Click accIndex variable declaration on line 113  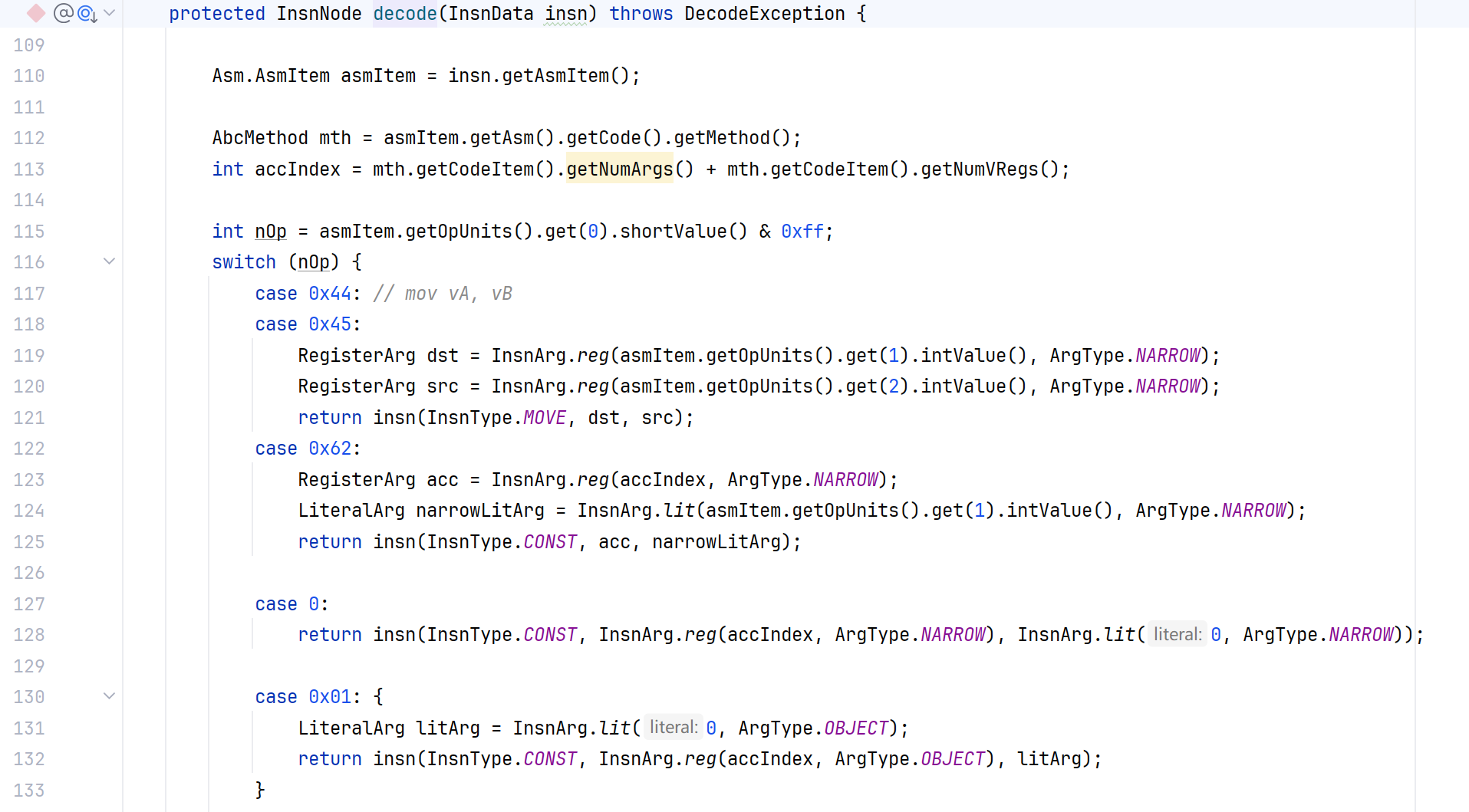(298, 169)
